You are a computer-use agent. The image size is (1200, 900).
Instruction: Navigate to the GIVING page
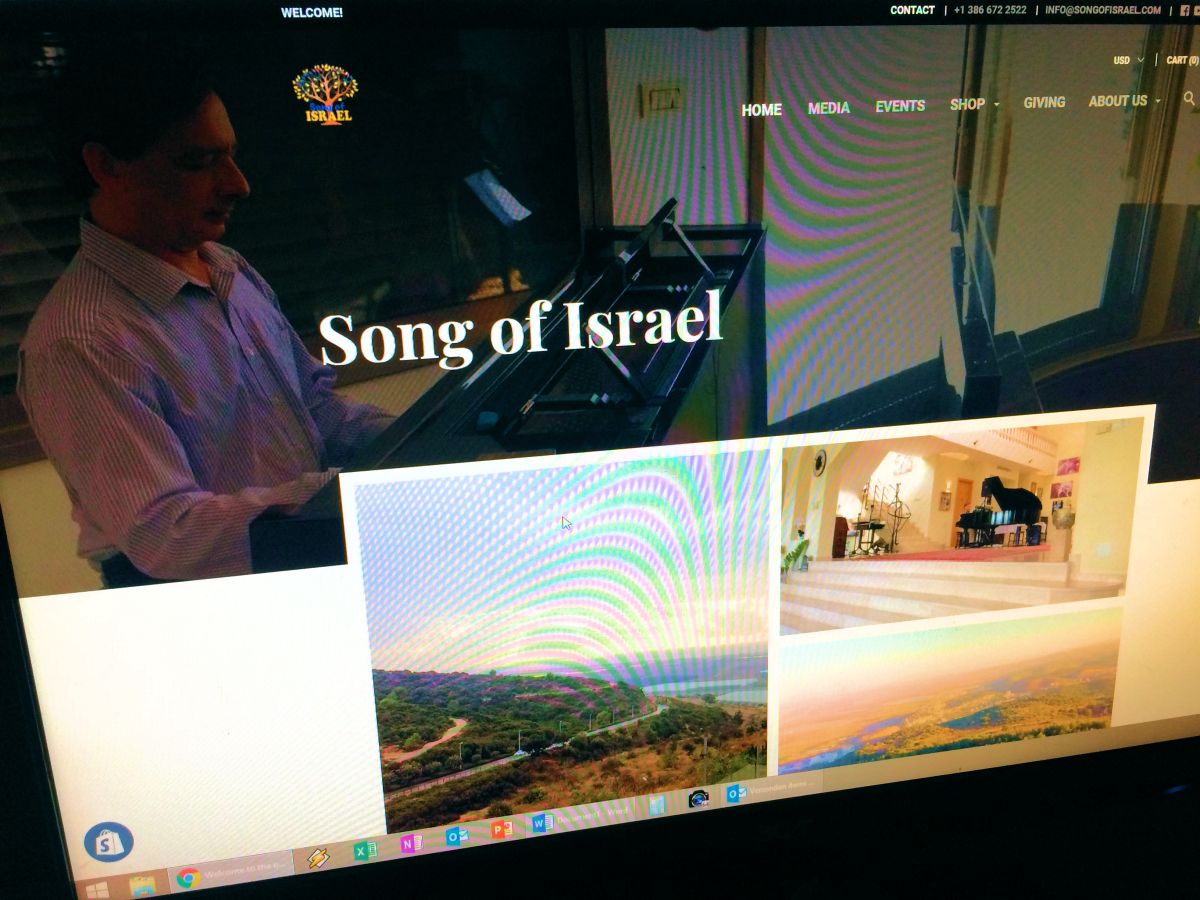click(1044, 102)
